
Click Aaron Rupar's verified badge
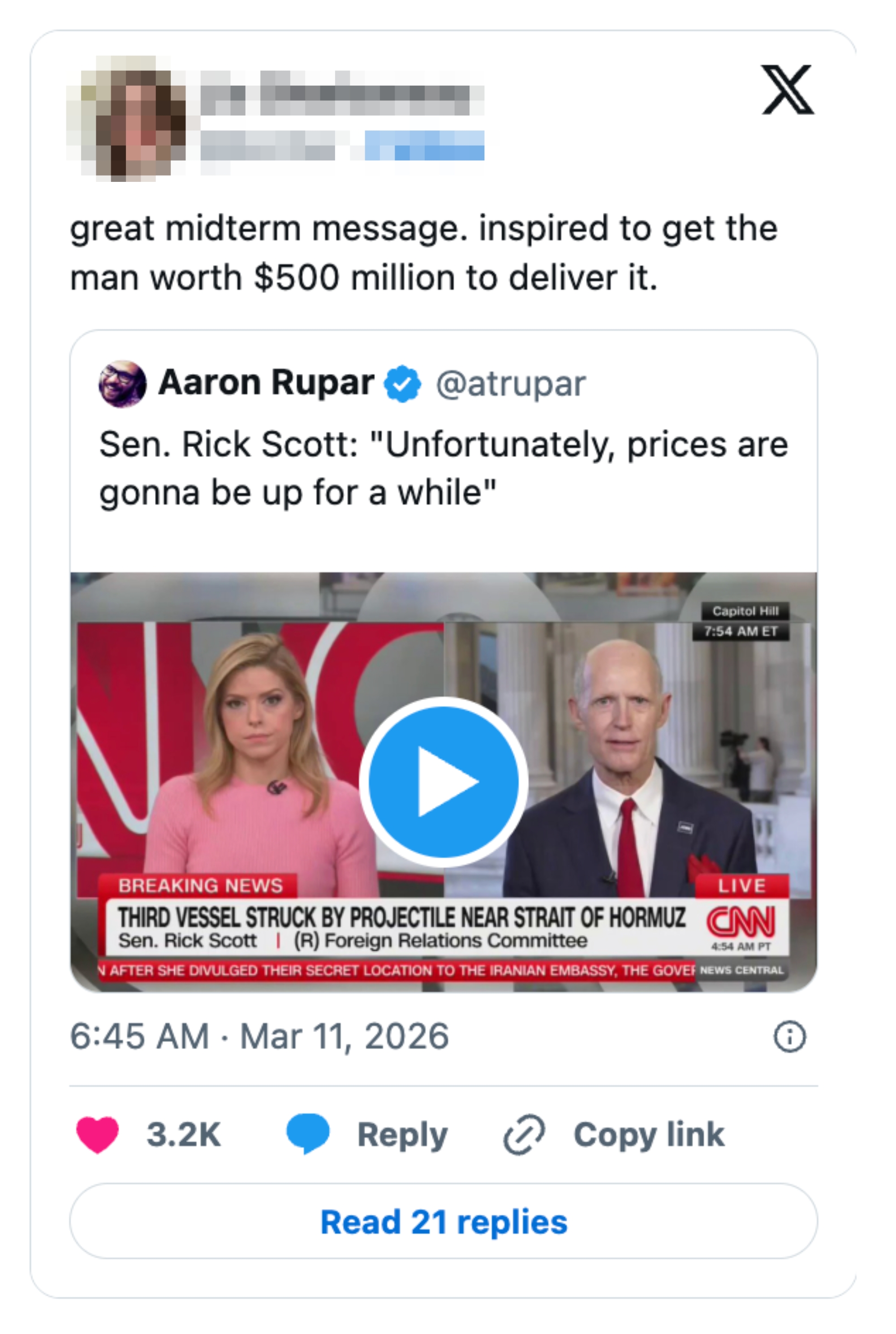[x=402, y=383]
